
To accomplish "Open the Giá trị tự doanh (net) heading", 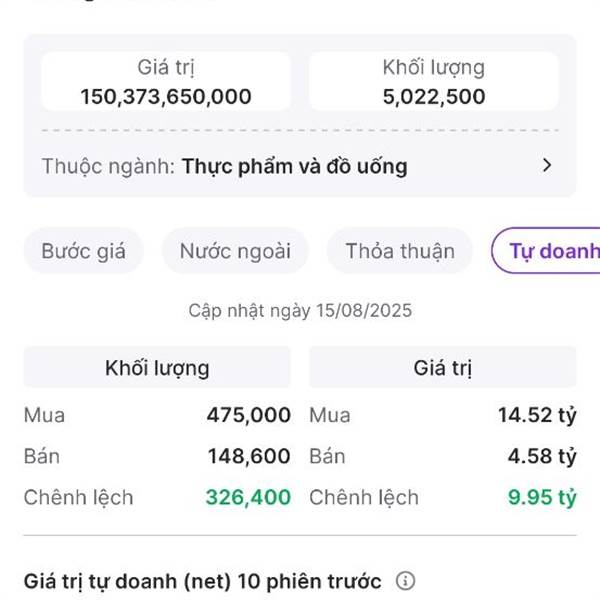I will [x=202, y=581].
